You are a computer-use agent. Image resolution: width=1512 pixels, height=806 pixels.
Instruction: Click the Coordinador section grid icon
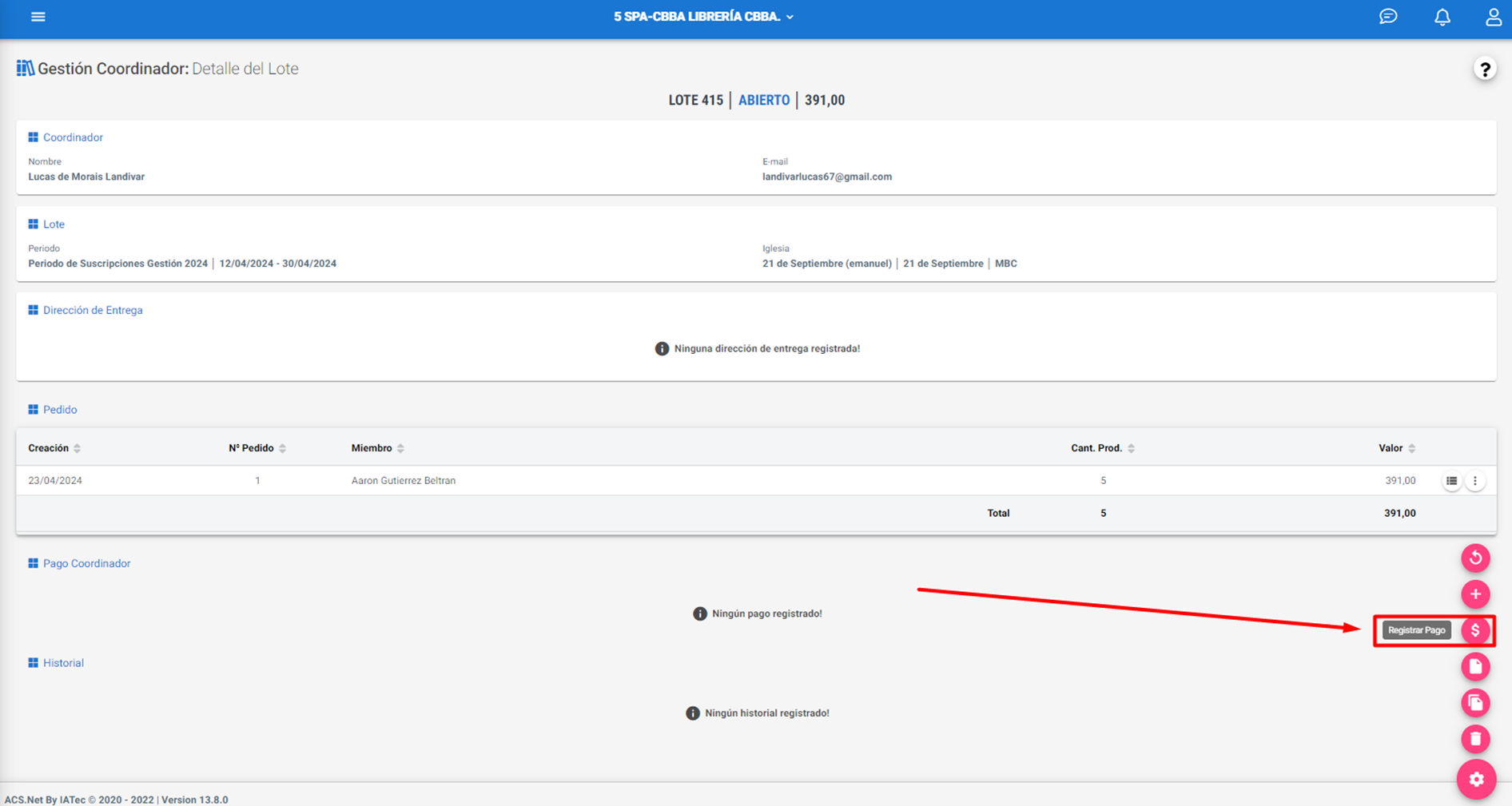tap(33, 137)
